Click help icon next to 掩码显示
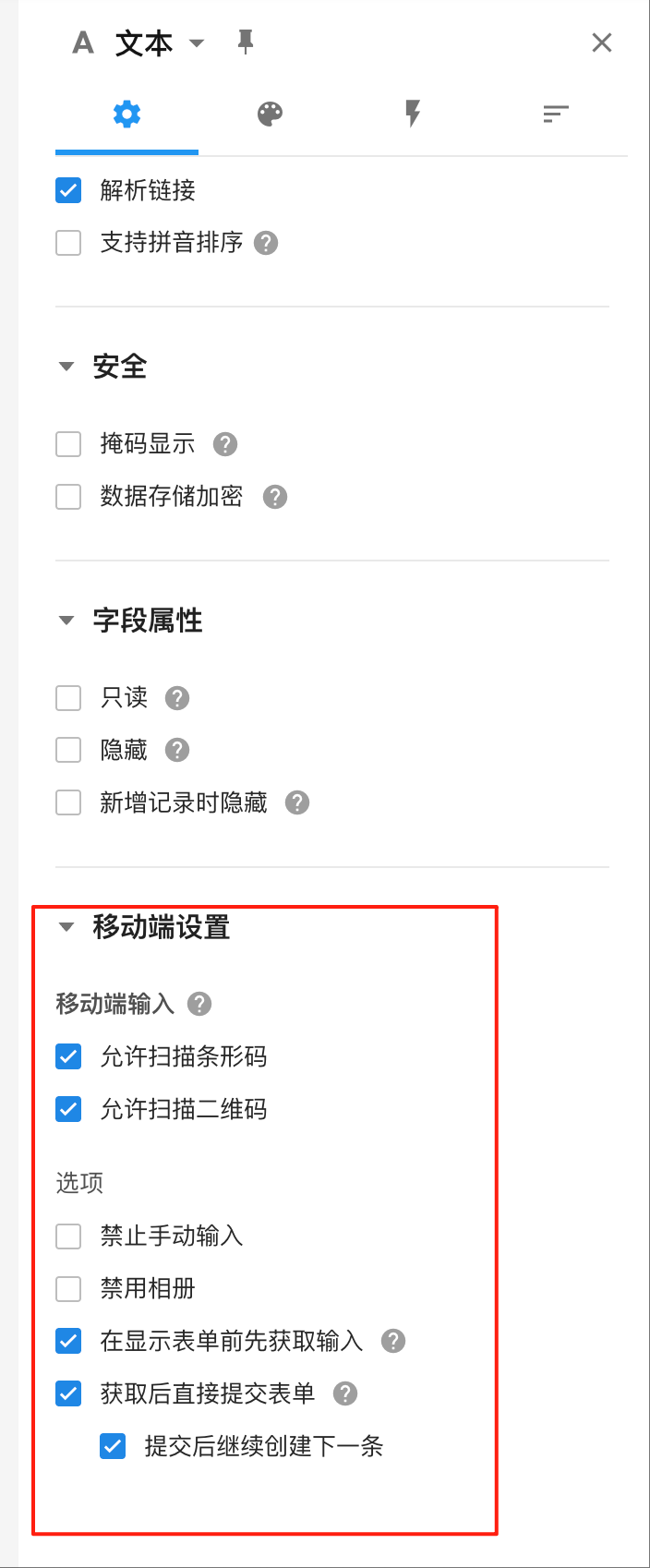Viewport: 650px width, 1568px height. (225, 444)
